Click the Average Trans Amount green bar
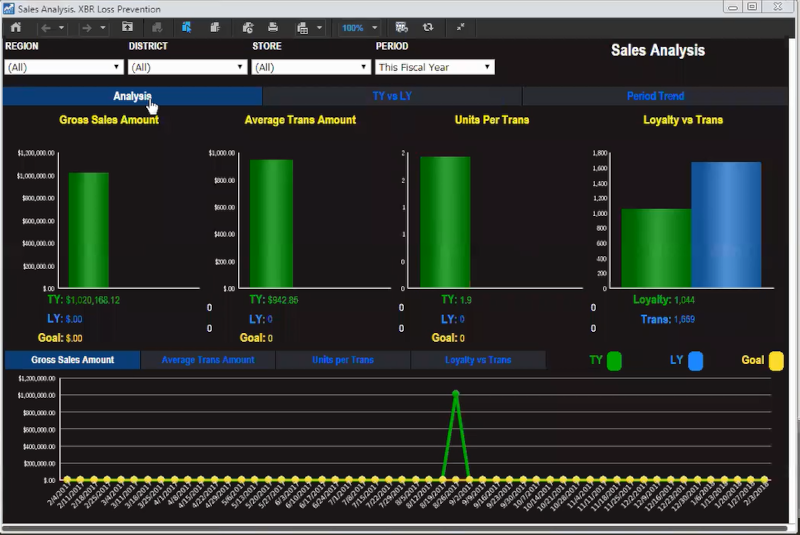This screenshot has width=800, height=535. (271, 223)
